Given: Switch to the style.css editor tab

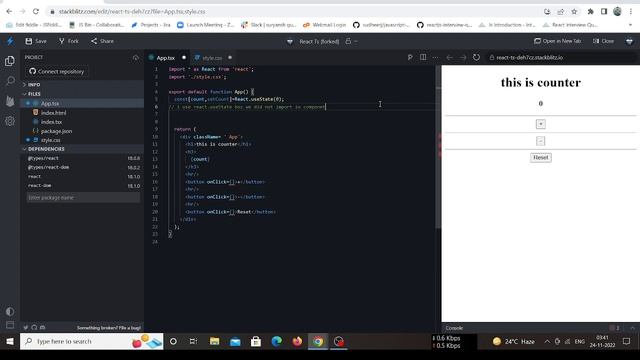Looking at the screenshot, I should pyautogui.click(x=211, y=58).
